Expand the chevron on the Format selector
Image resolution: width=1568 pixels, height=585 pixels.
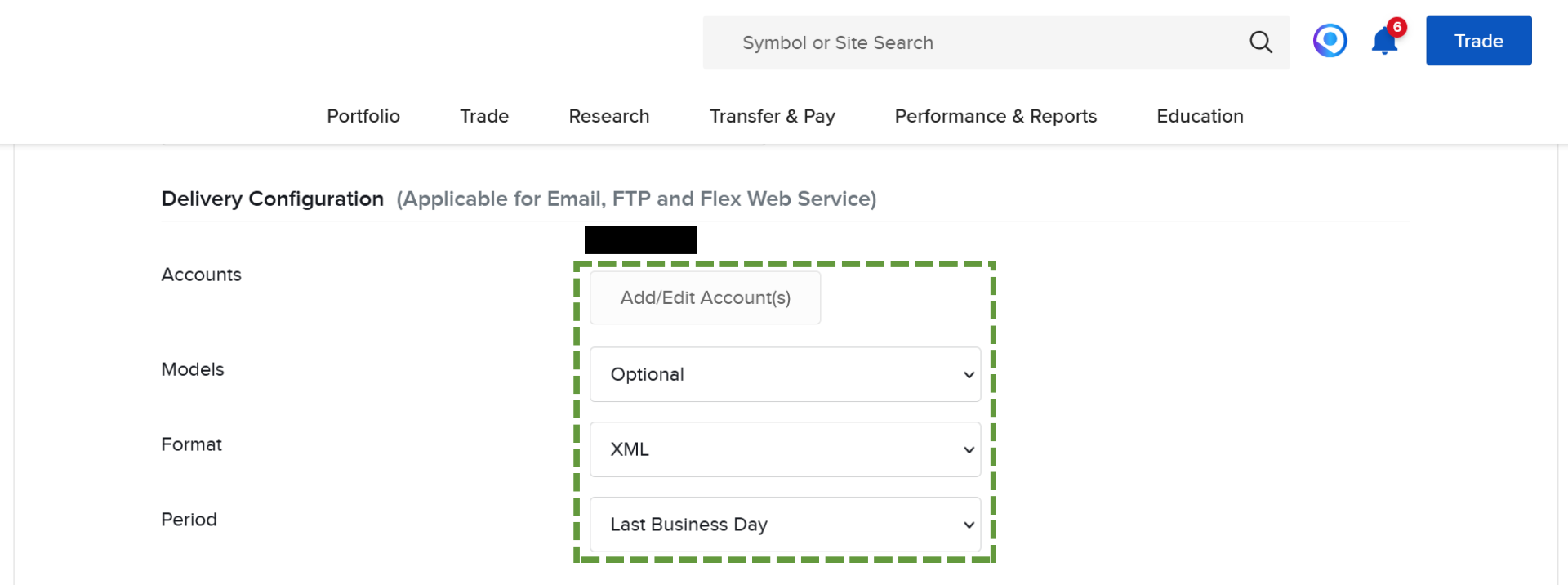coord(969,449)
